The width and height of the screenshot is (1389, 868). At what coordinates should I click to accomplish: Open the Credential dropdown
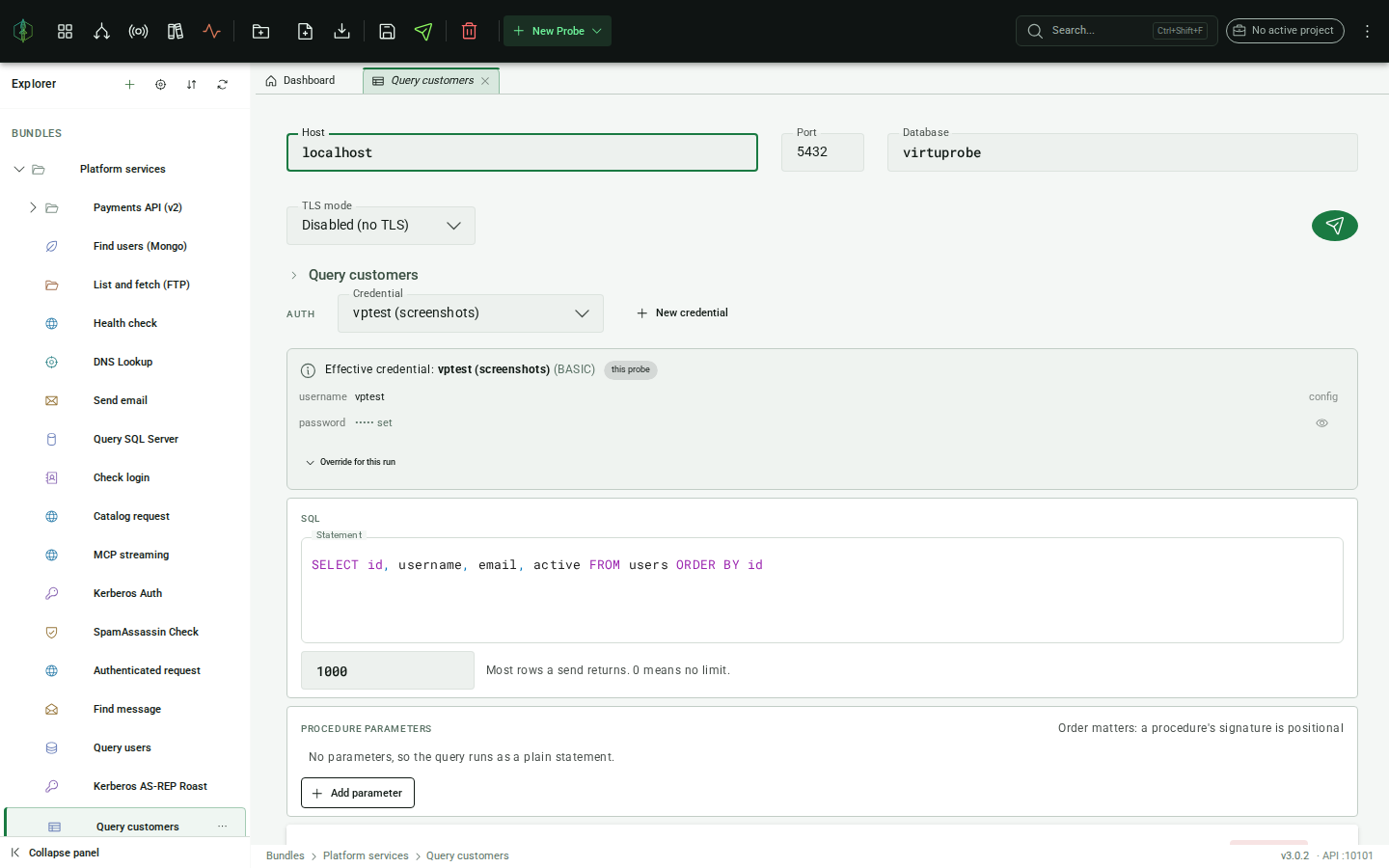click(x=471, y=313)
